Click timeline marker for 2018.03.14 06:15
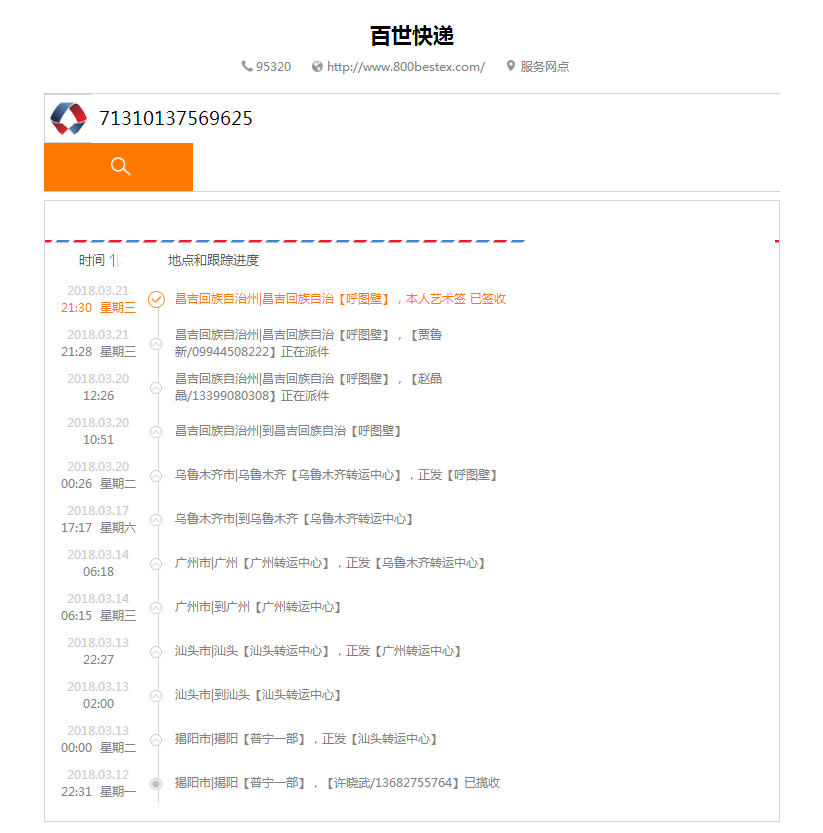Image resolution: width=823 pixels, height=833 pixels. tap(156, 608)
